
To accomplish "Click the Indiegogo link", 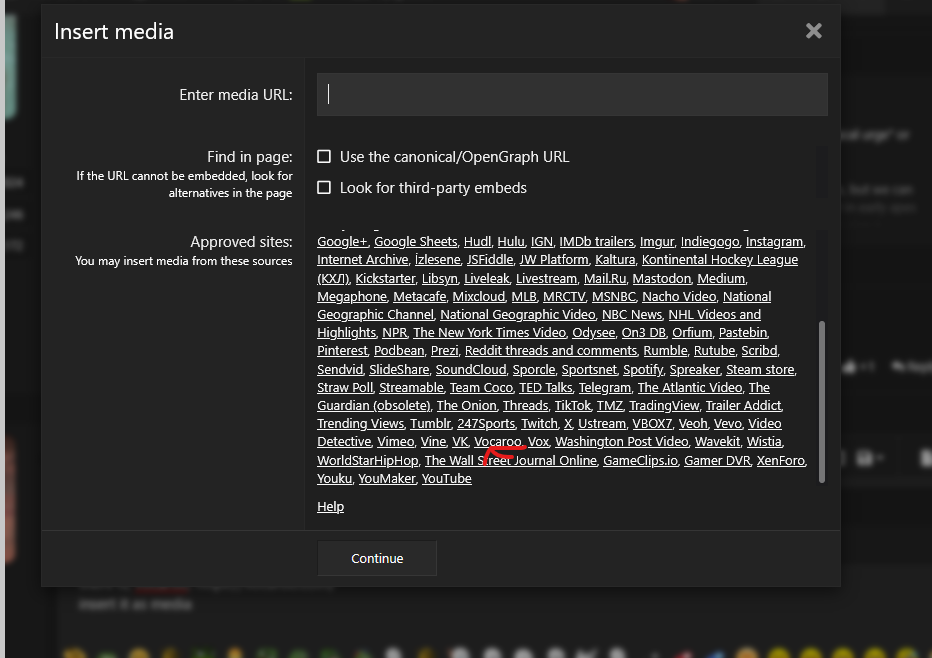I will [x=710, y=241].
